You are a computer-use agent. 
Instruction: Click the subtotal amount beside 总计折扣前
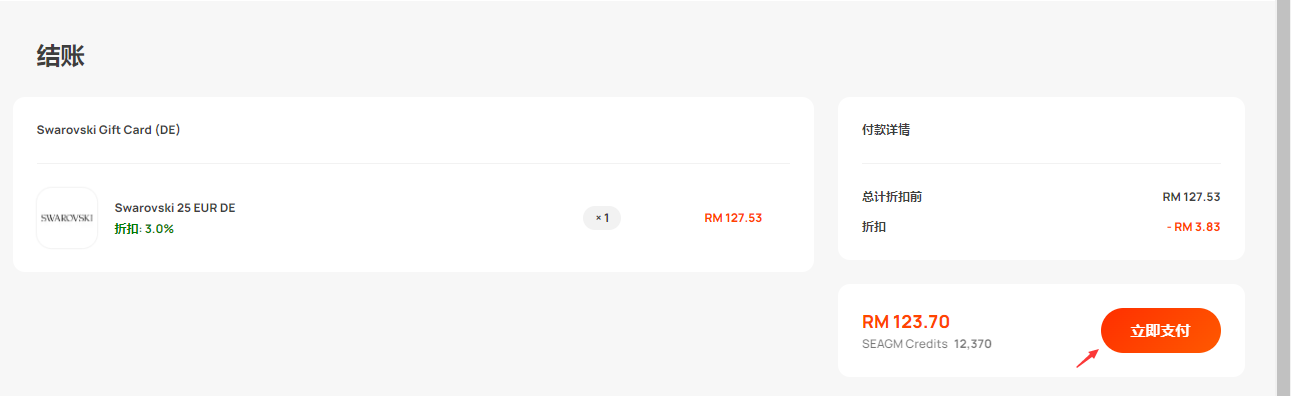[1191, 197]
